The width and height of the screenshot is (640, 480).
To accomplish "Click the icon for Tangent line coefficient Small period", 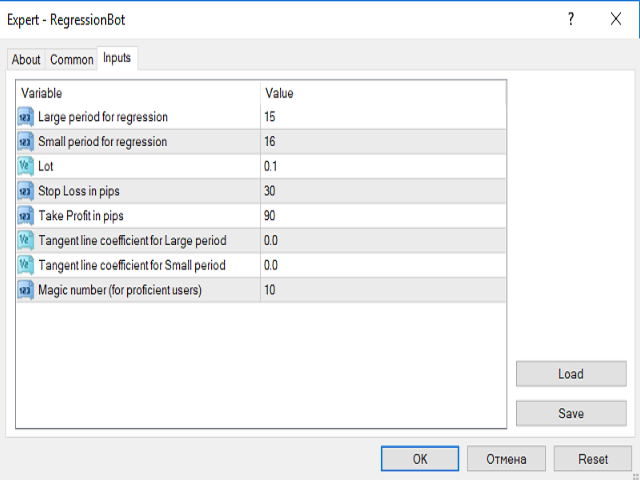I will (x=25, y=265).
